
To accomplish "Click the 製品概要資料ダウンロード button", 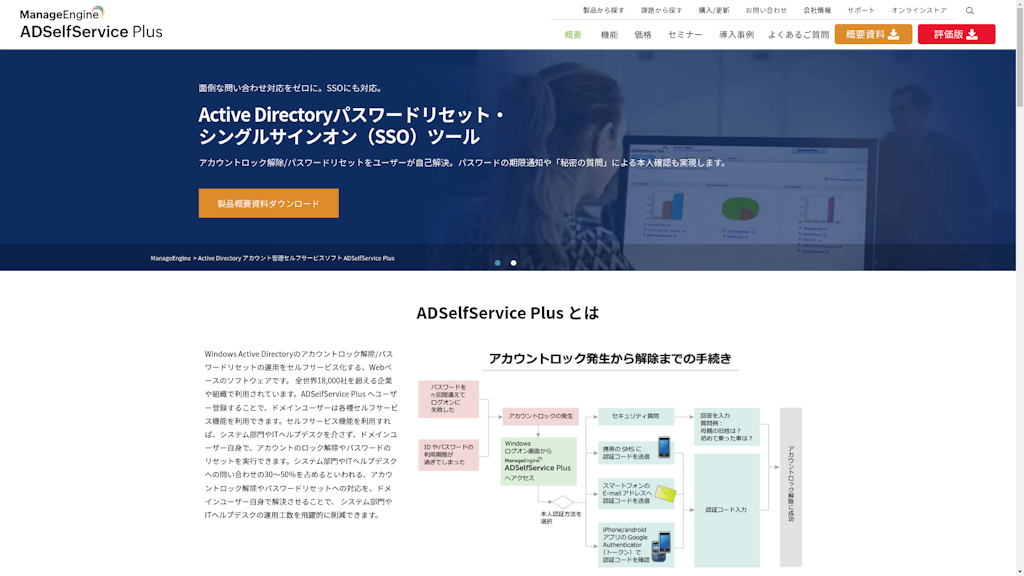I will coord(268,202).
